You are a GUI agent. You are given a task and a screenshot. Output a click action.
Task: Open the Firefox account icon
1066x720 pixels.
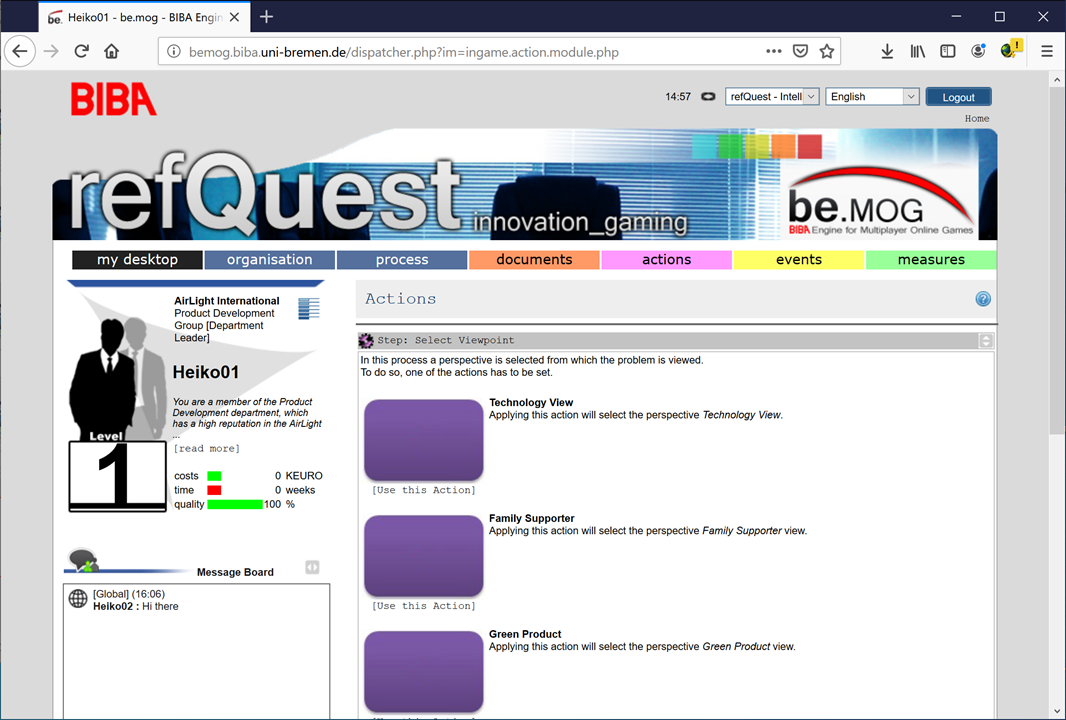click(x=978, y=51)
